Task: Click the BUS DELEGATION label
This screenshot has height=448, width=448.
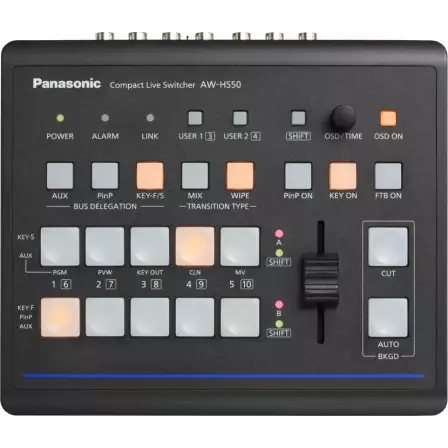Action: [105, 206]
